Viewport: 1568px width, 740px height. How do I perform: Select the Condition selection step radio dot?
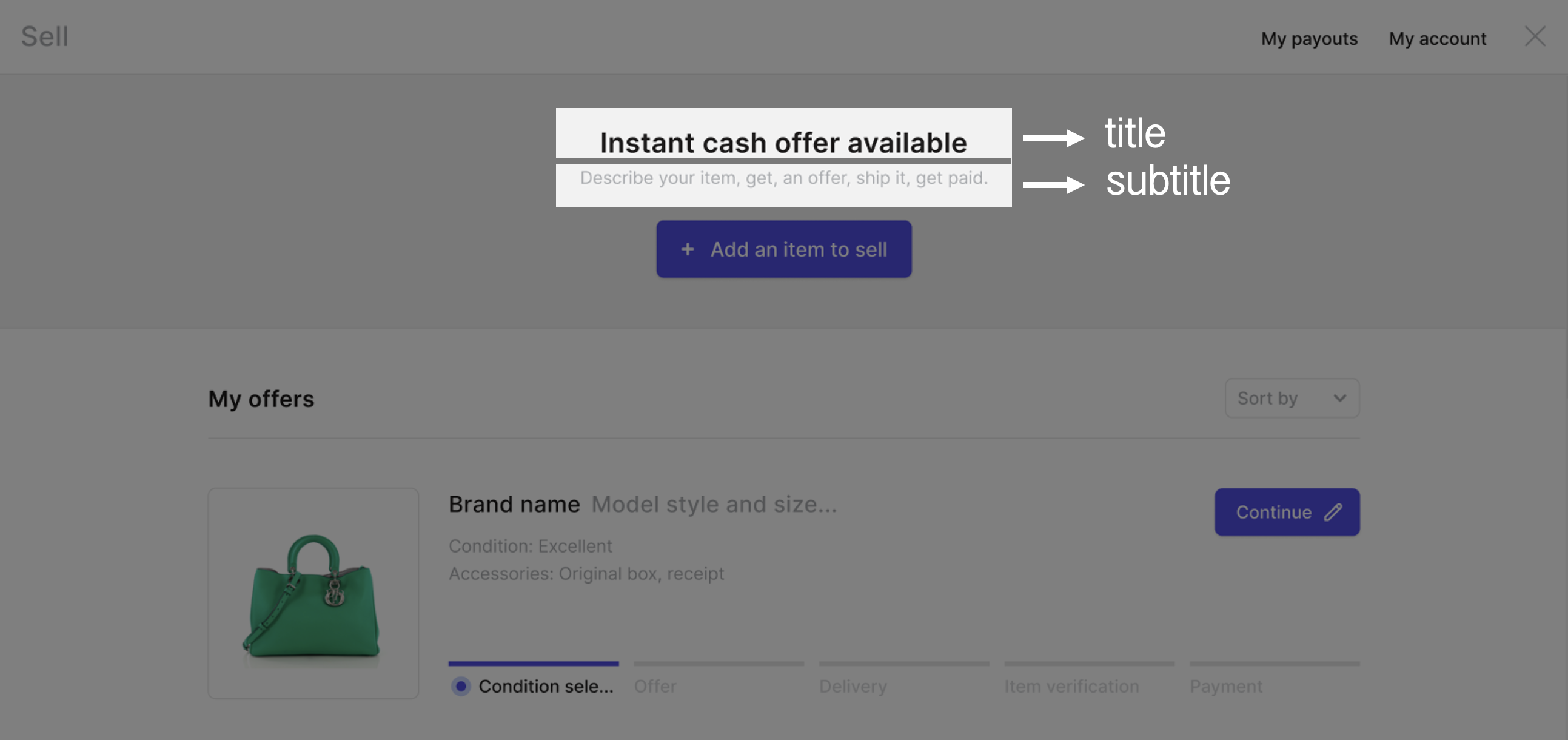point(461,687)
